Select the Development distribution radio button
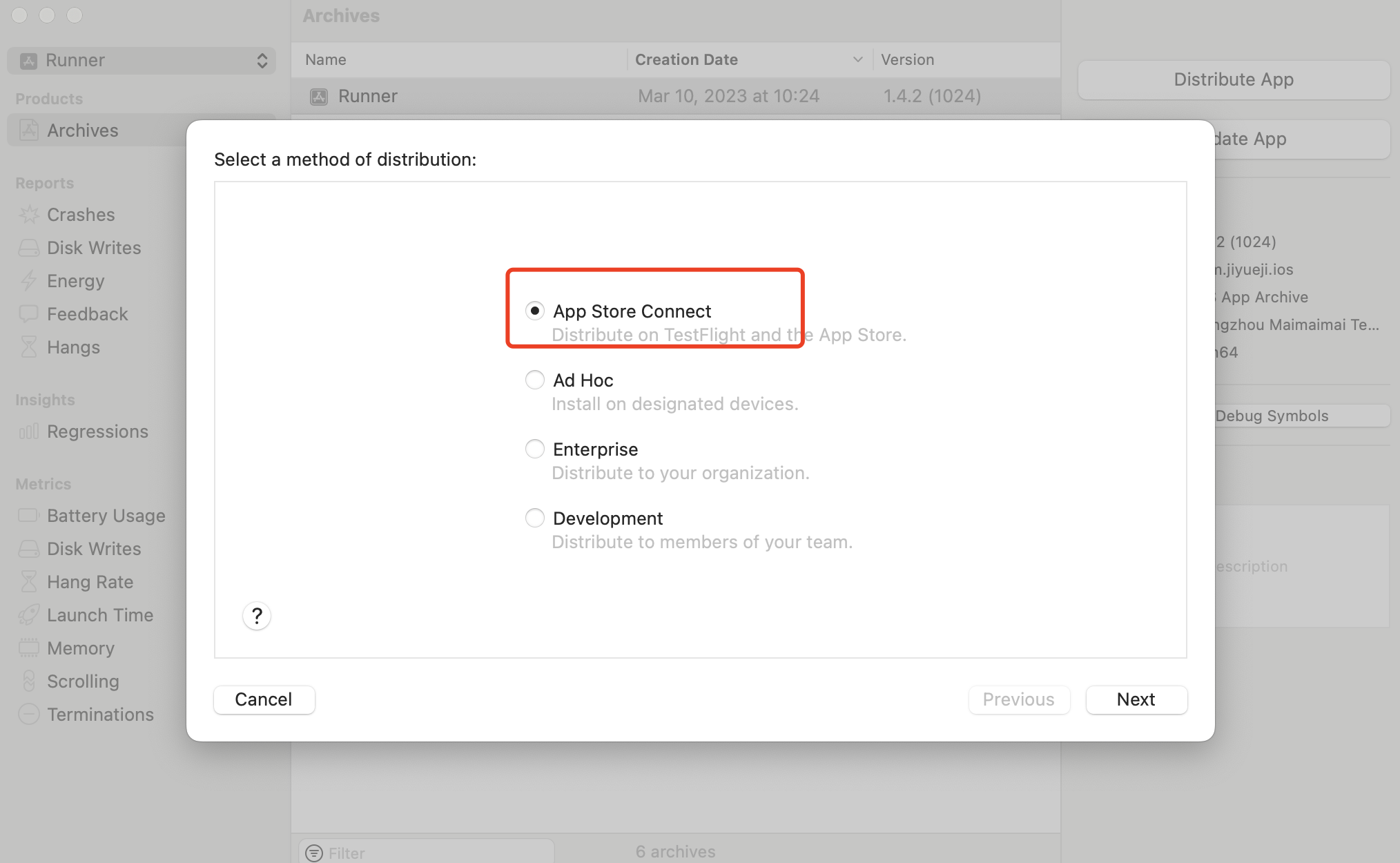 click(x=534, y=518)
